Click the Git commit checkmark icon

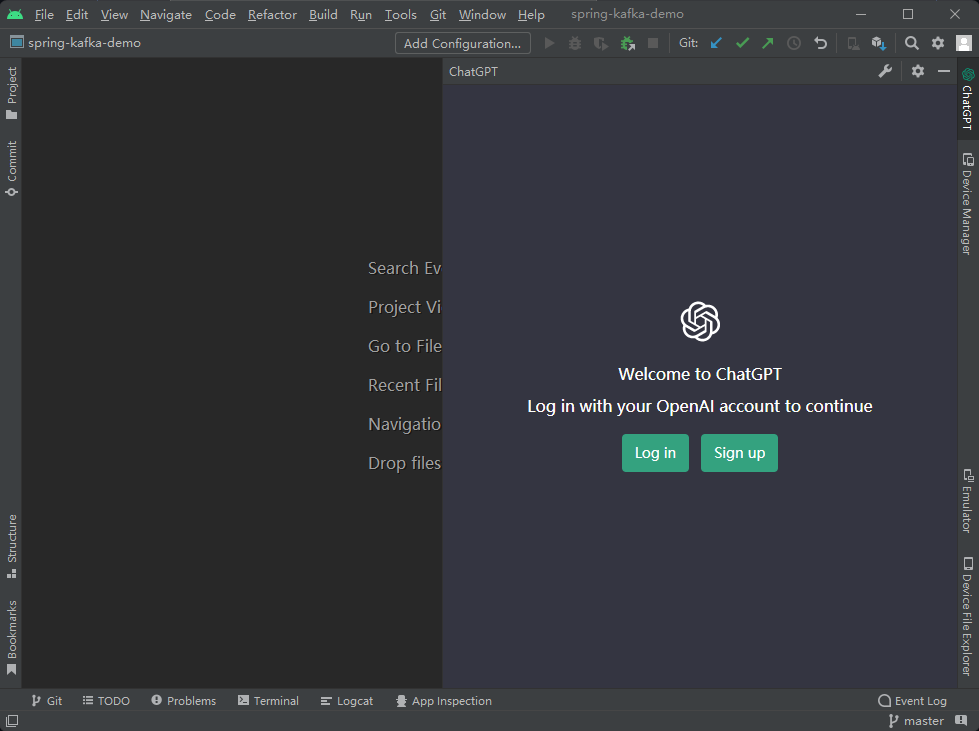[x=742, y=43]
